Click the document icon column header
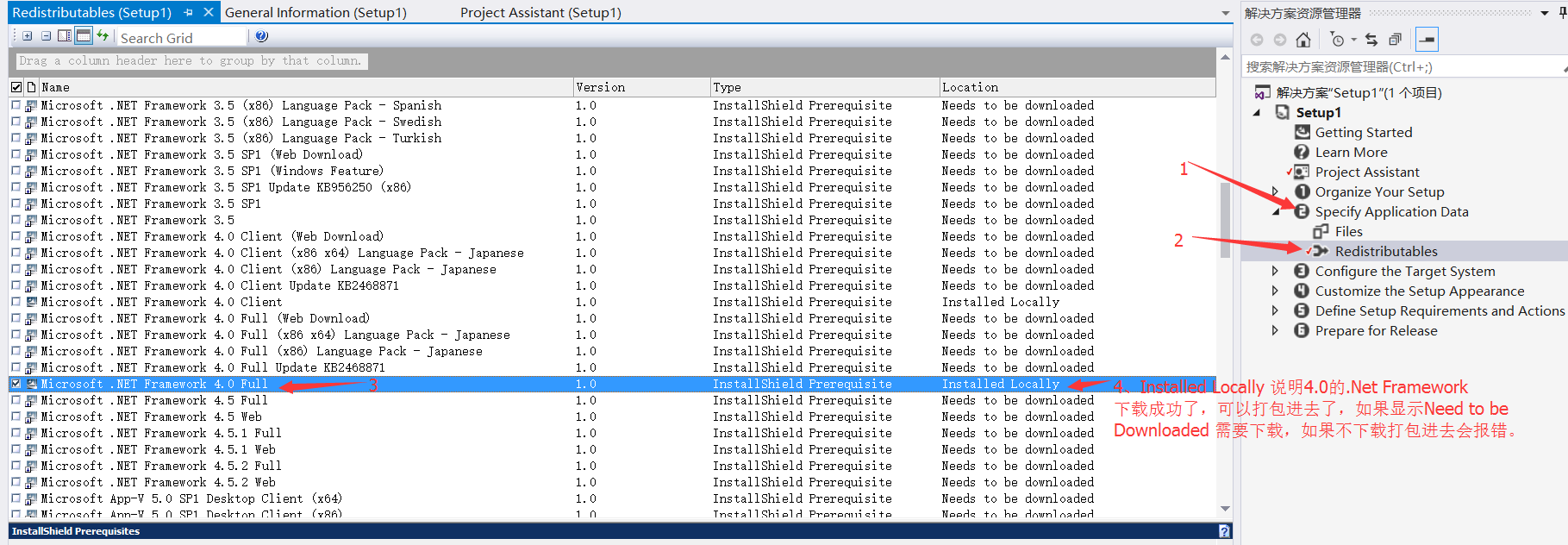This screenshot has width=1568, height=545. (32, 87)
